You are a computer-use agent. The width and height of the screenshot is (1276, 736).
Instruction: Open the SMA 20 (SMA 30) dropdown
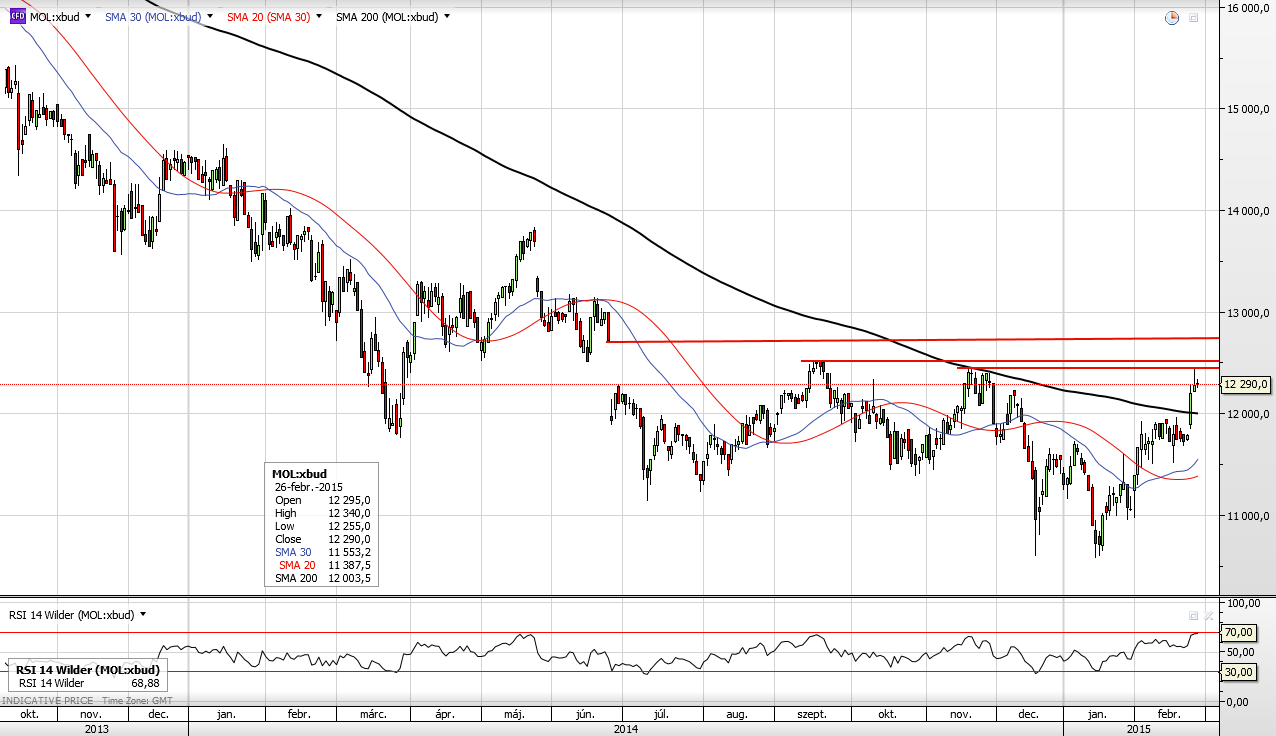[x=320, y=17]
